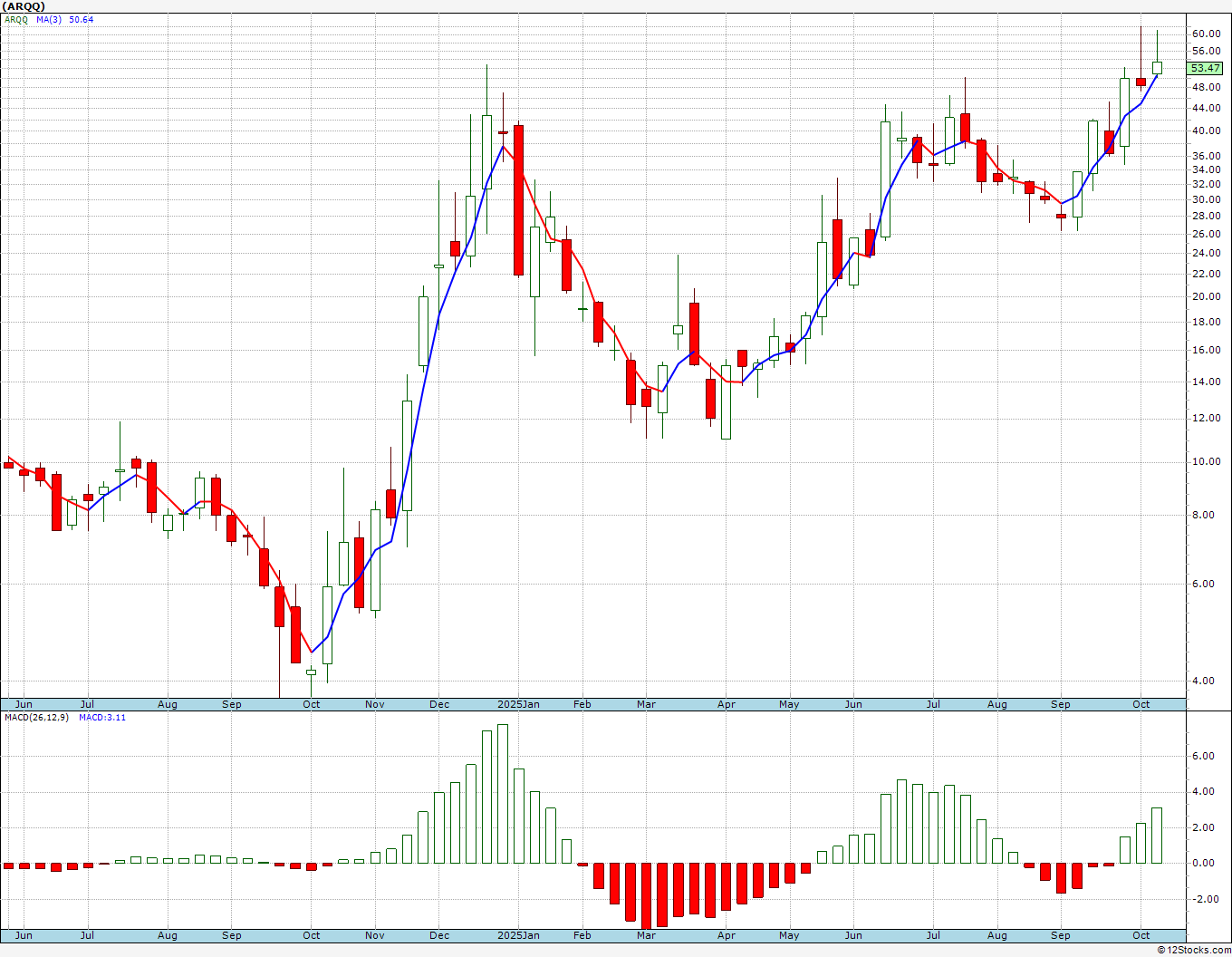This screenshot has width=1232, height=957.
Task: Click the 60.00 price axis label
Action: pyautogui.click(x=1206, y=34)
